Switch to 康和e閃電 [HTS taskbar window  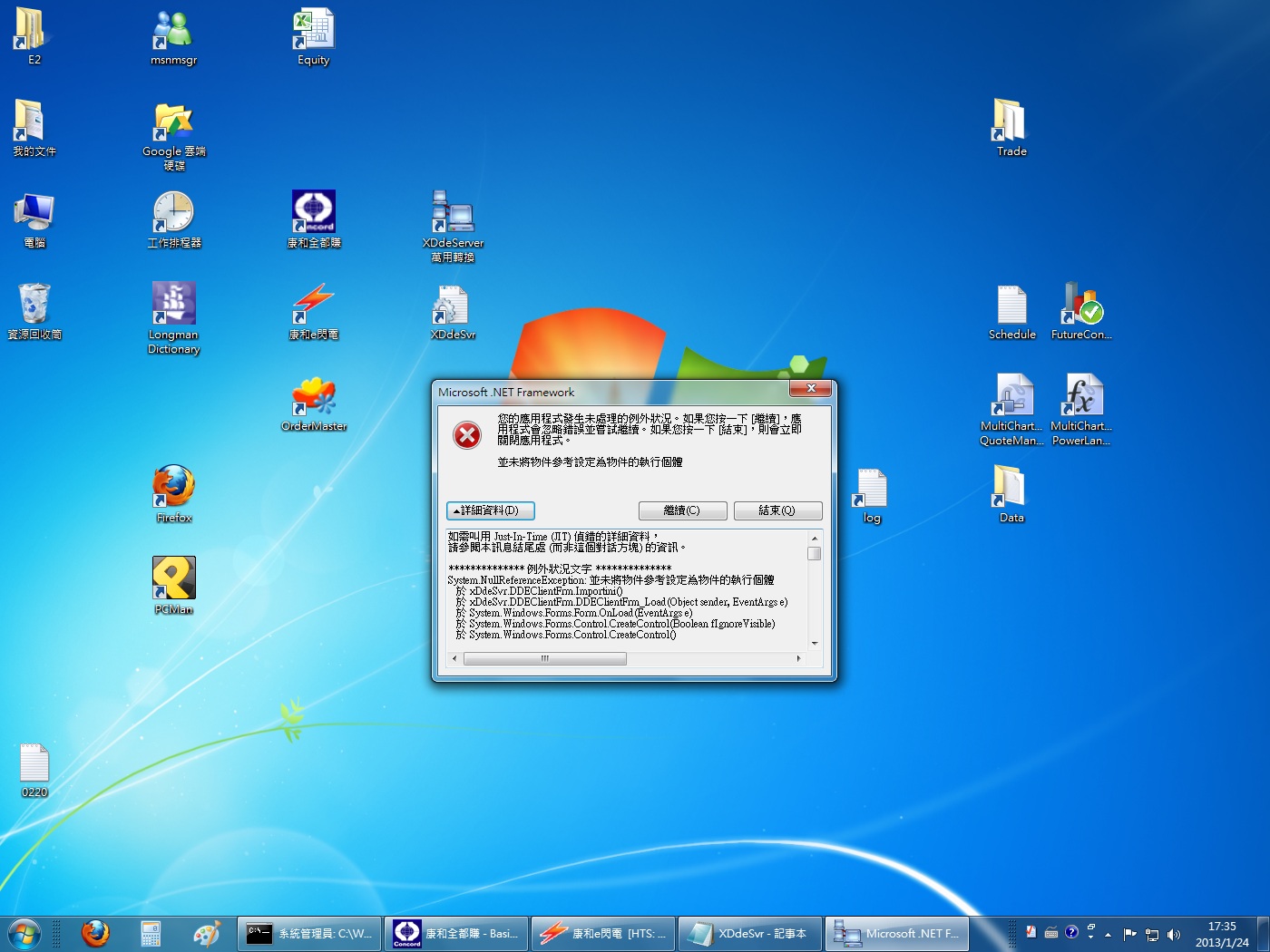click(603, 933)
